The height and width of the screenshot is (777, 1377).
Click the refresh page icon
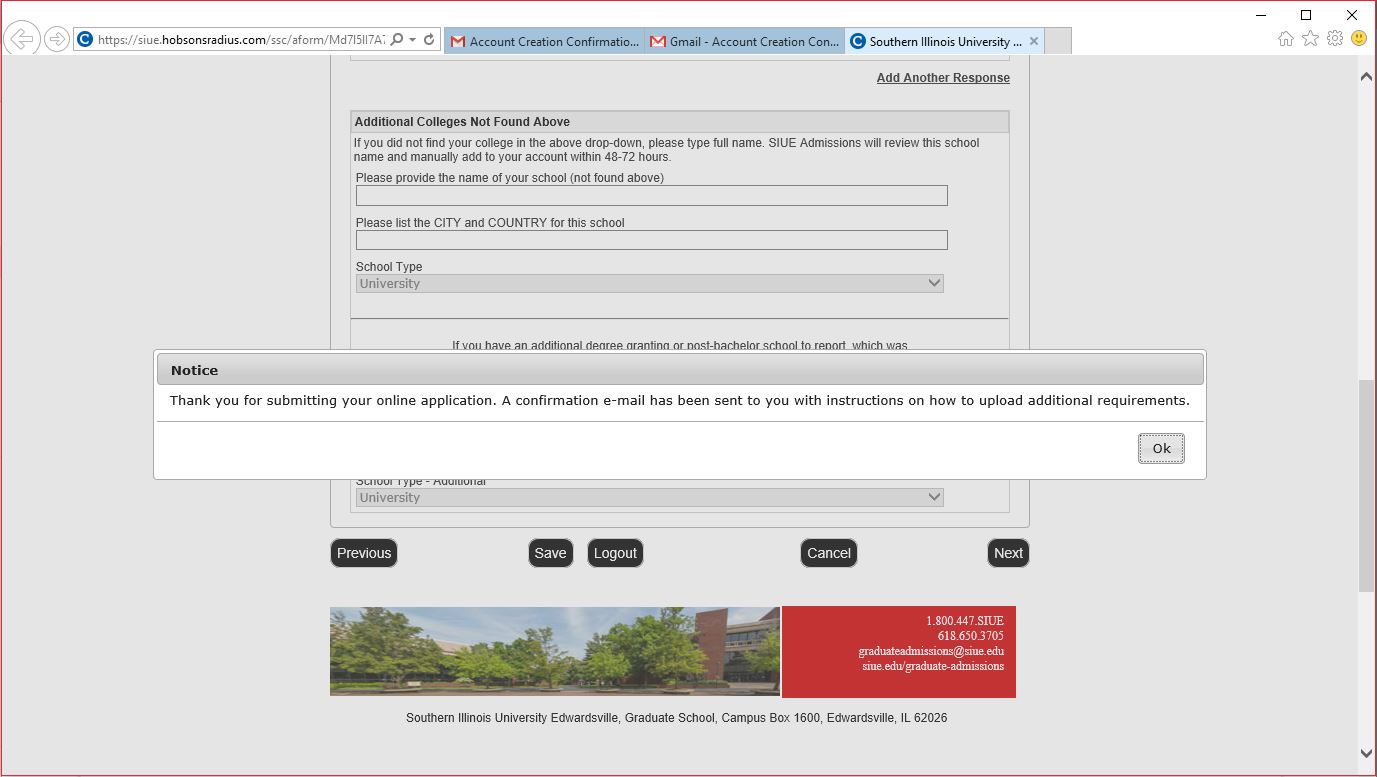[429, 40]
